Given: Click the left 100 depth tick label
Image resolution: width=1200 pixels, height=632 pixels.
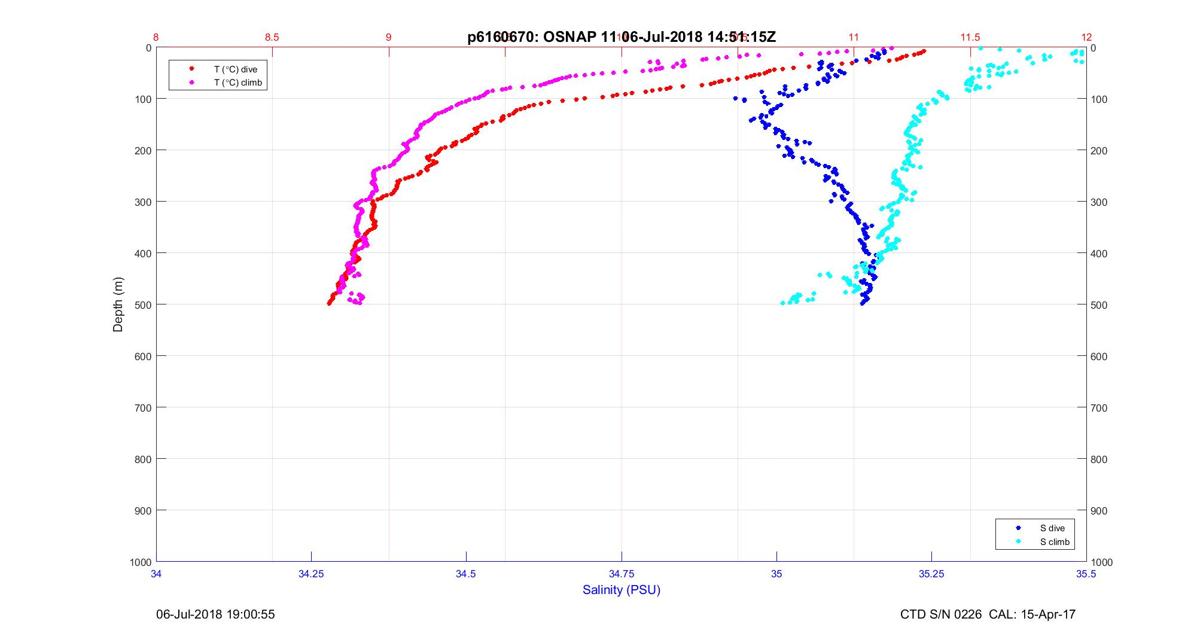Looking at the screenshot, I should point(143,99).
